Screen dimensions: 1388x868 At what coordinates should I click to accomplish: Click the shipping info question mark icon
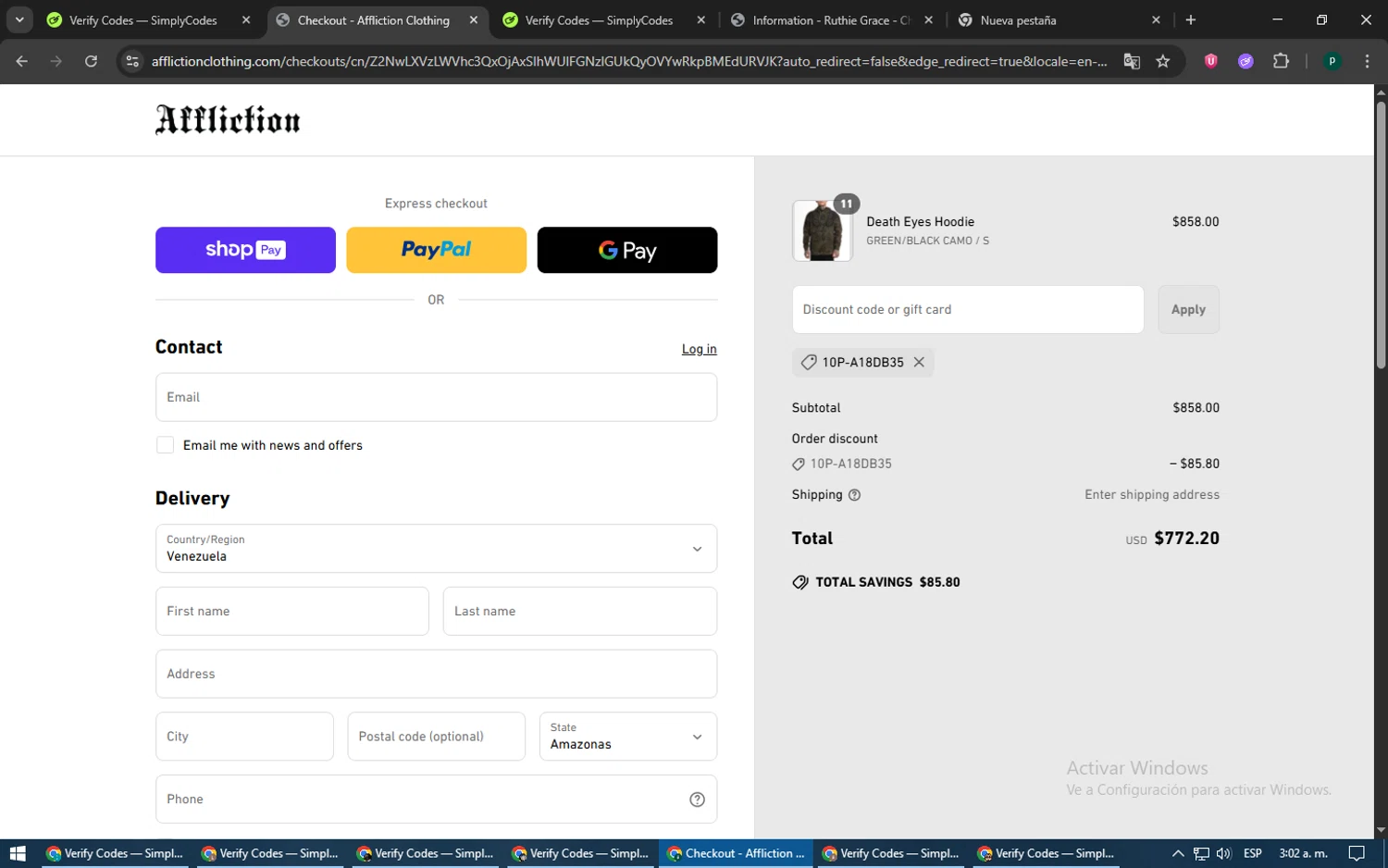(x=854, y=495)
